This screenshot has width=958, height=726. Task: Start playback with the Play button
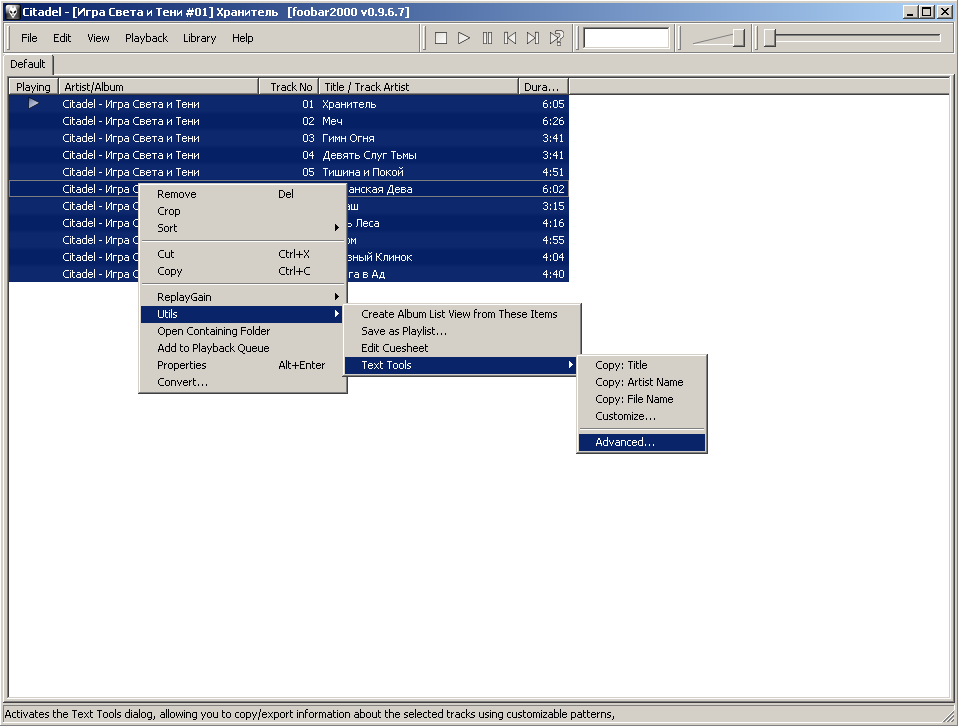464,38
